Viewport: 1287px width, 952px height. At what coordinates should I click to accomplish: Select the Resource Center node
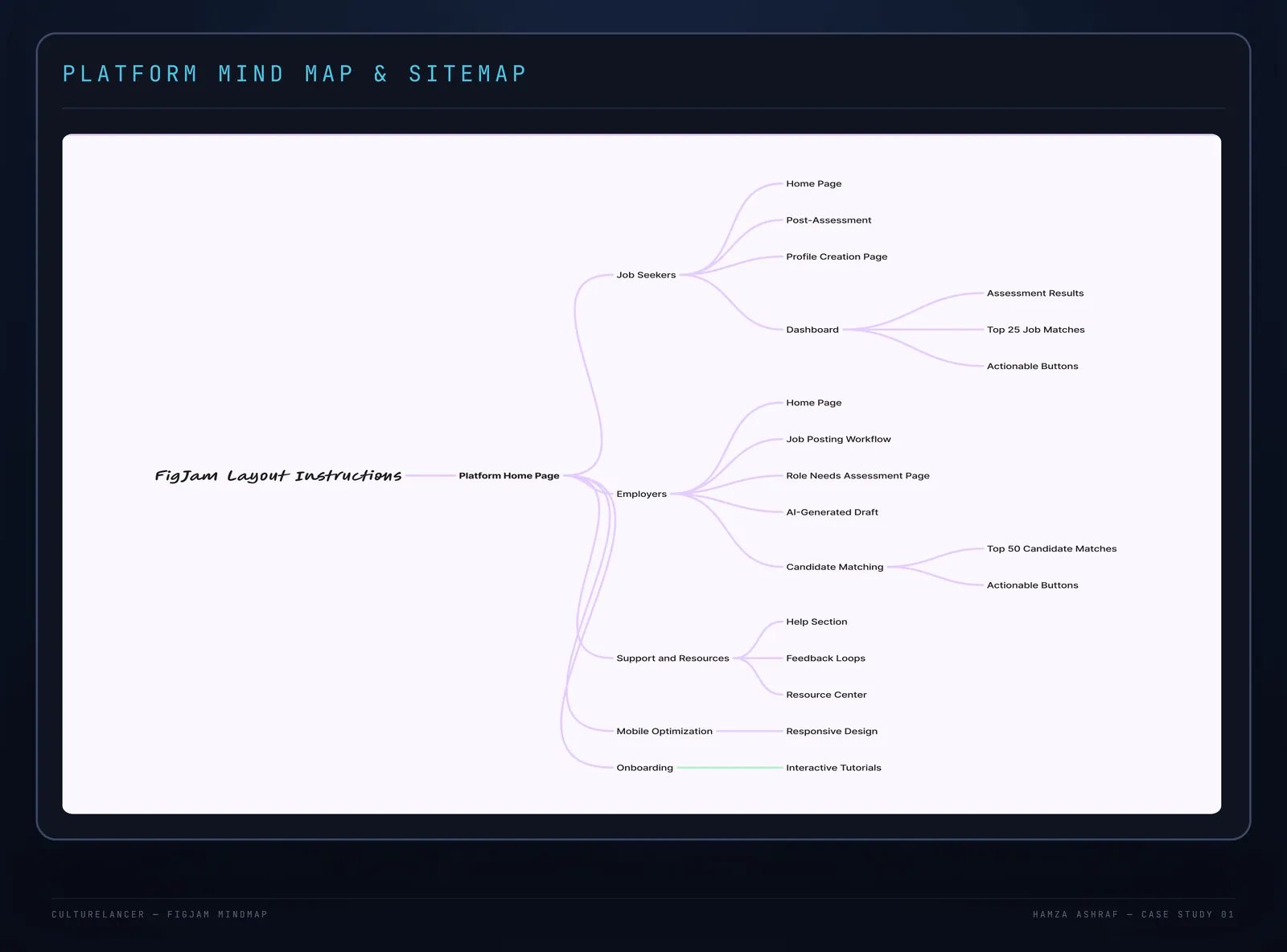click(826, 695)
